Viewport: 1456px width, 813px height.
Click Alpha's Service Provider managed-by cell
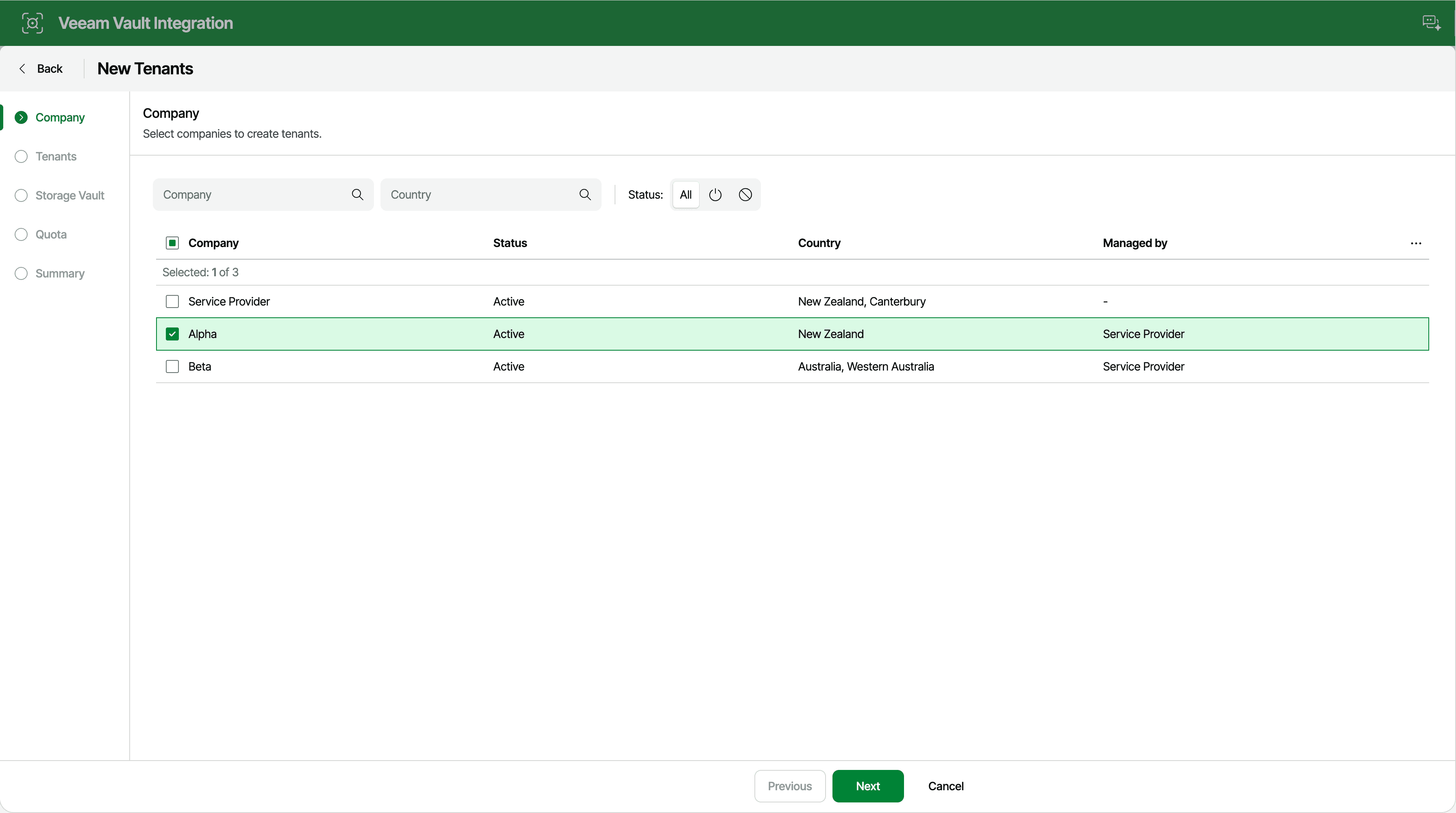(1143, 334)
